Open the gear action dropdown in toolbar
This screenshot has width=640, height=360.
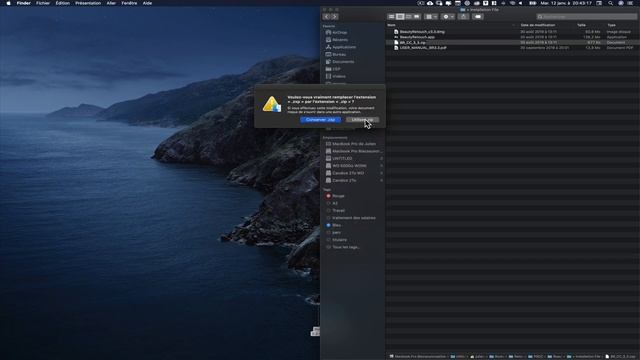coord(448,17)
